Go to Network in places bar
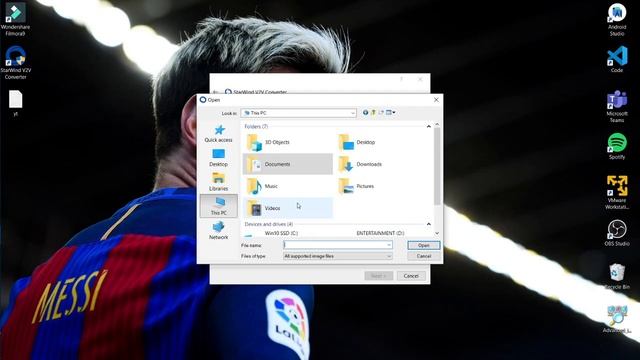Screen dimensions: 640x360 coord(218,231)
